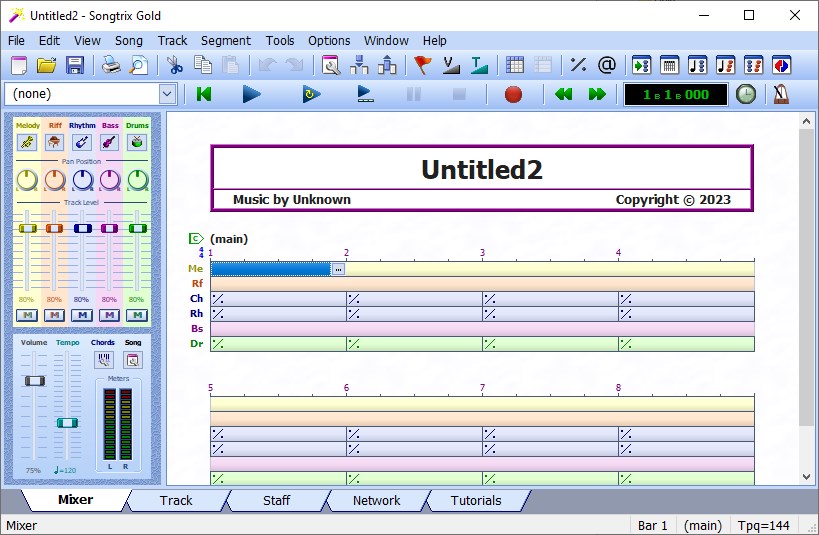Save the song with the floppy disk icon
The image size is (819, 535).
[x=75, y=65]
